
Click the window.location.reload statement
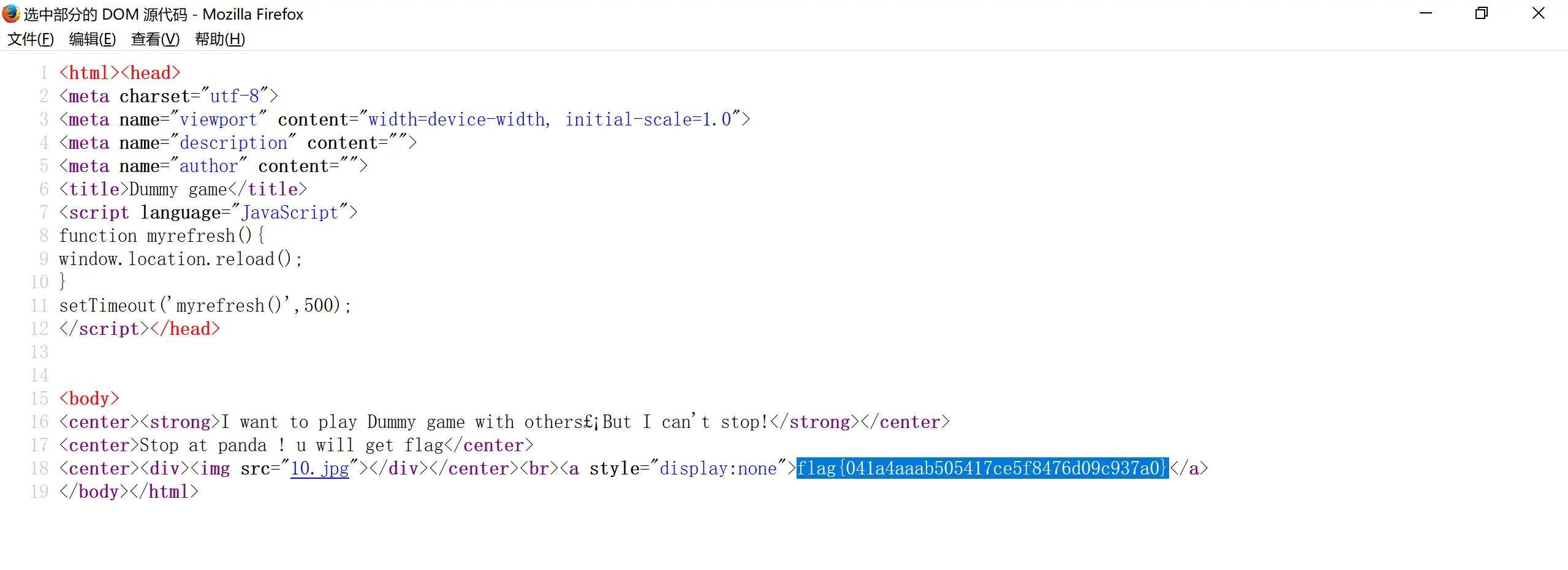pyautogui.click(x=180, y=259)
